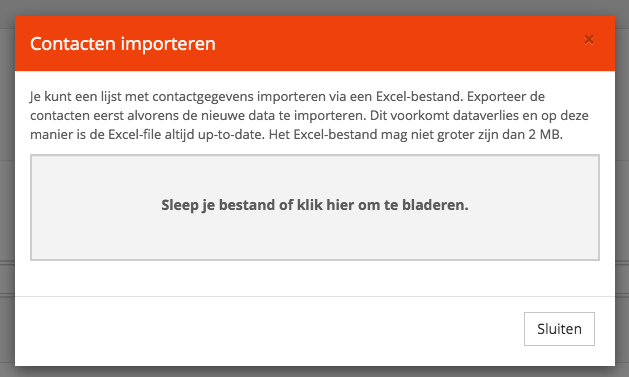Dismiss modal by clicking dimmed background left of dialog

[7, 188]
